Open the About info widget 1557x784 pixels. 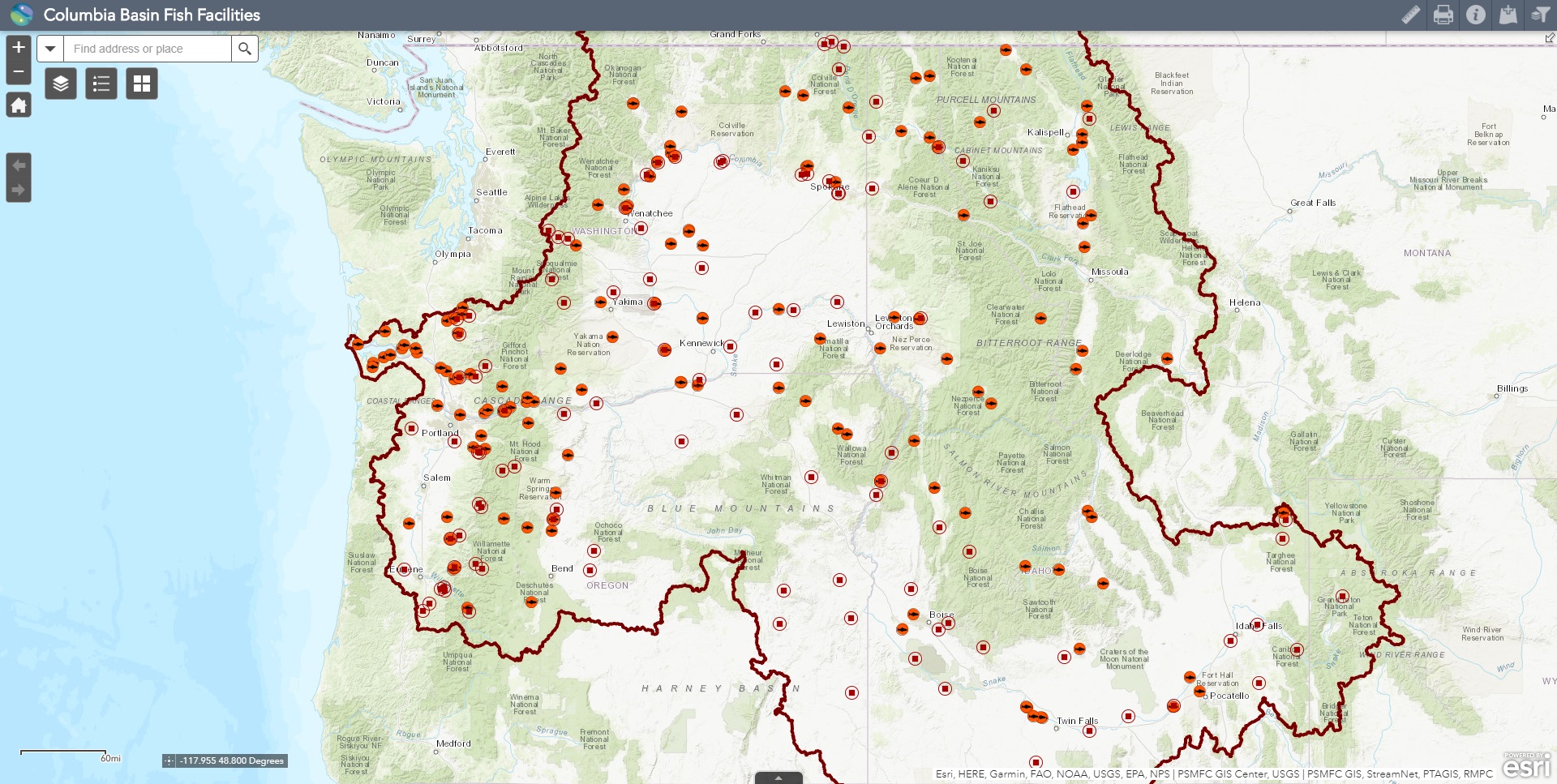point(1476,15)
